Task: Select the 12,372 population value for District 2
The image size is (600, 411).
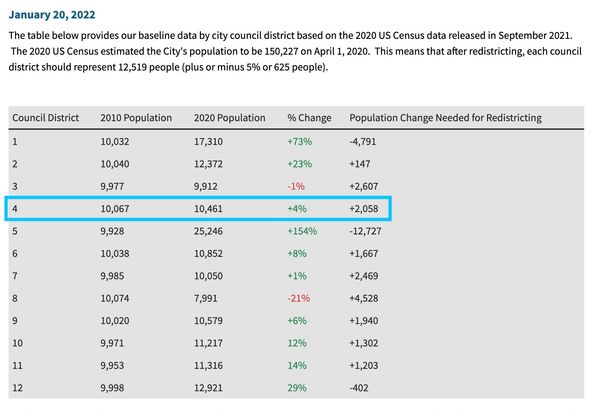Action: point(211,164)
